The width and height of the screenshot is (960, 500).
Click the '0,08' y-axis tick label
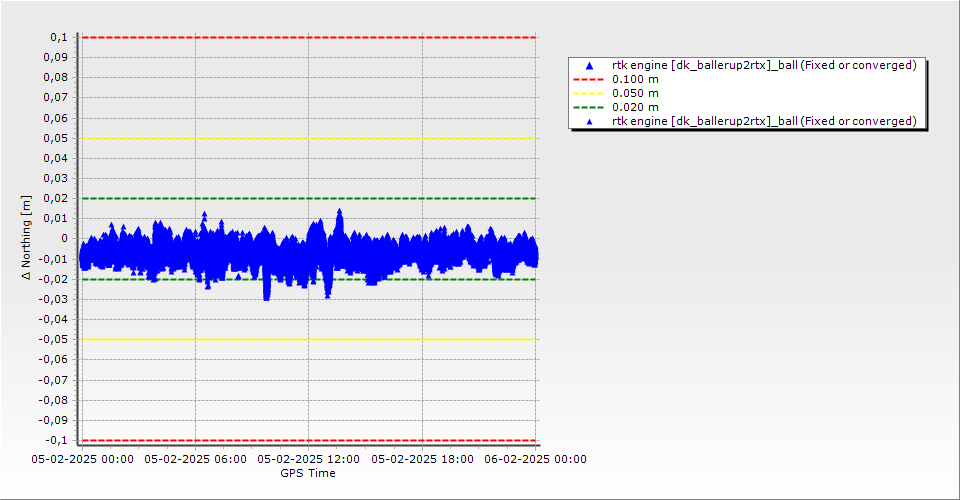click(56, 78)
